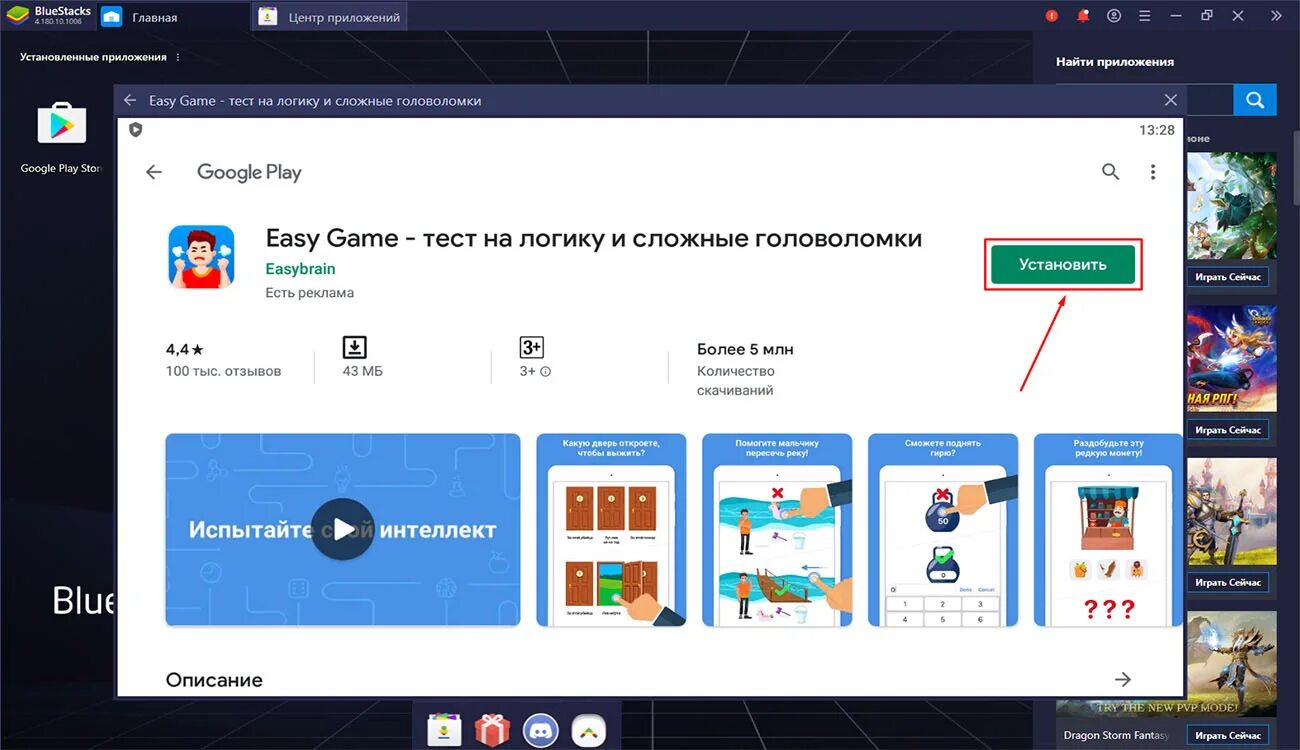Switch to the Центр приложений tab
This screenshot has height=750, width=1300.
330,17
